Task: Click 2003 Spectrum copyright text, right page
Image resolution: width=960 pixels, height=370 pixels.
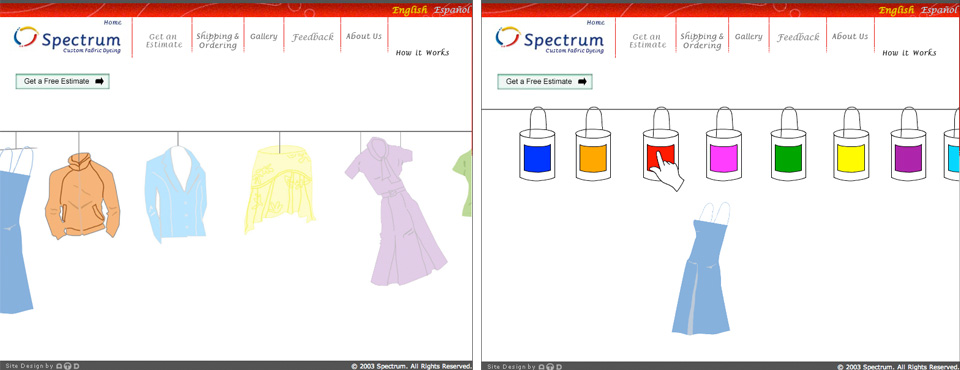Action: pos(897,366)
